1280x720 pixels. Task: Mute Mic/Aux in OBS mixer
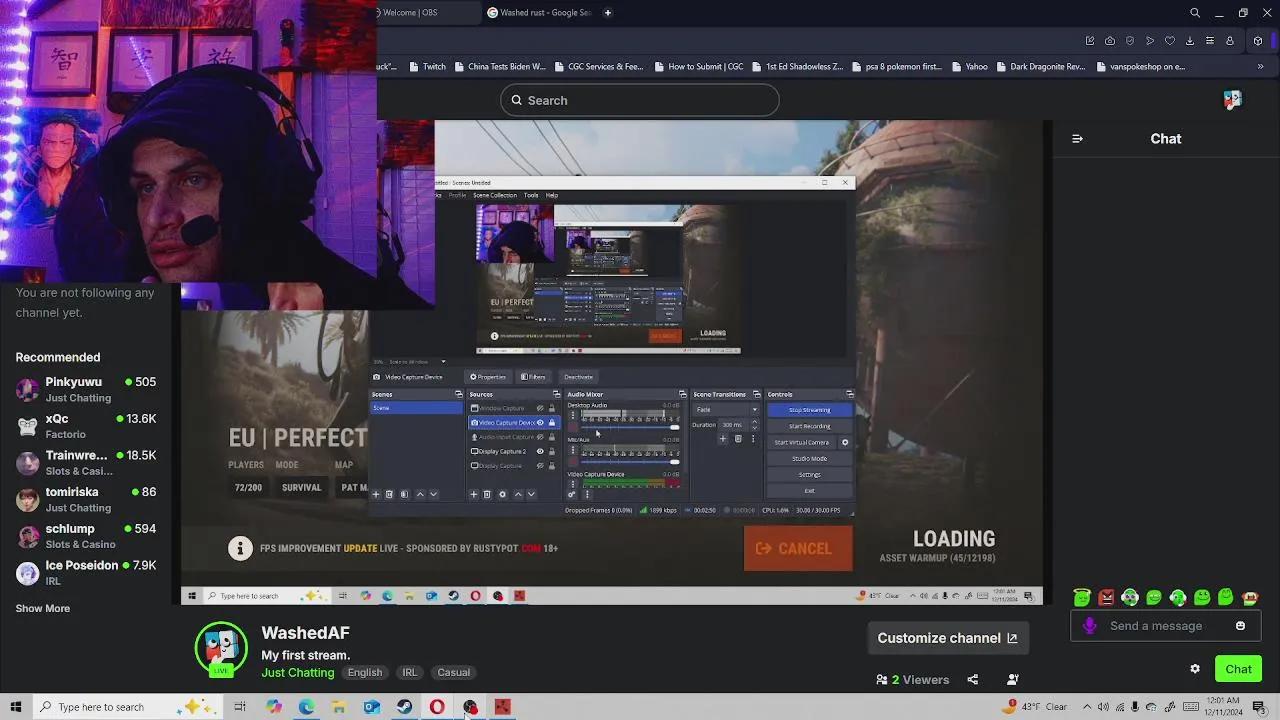[573, 462]
